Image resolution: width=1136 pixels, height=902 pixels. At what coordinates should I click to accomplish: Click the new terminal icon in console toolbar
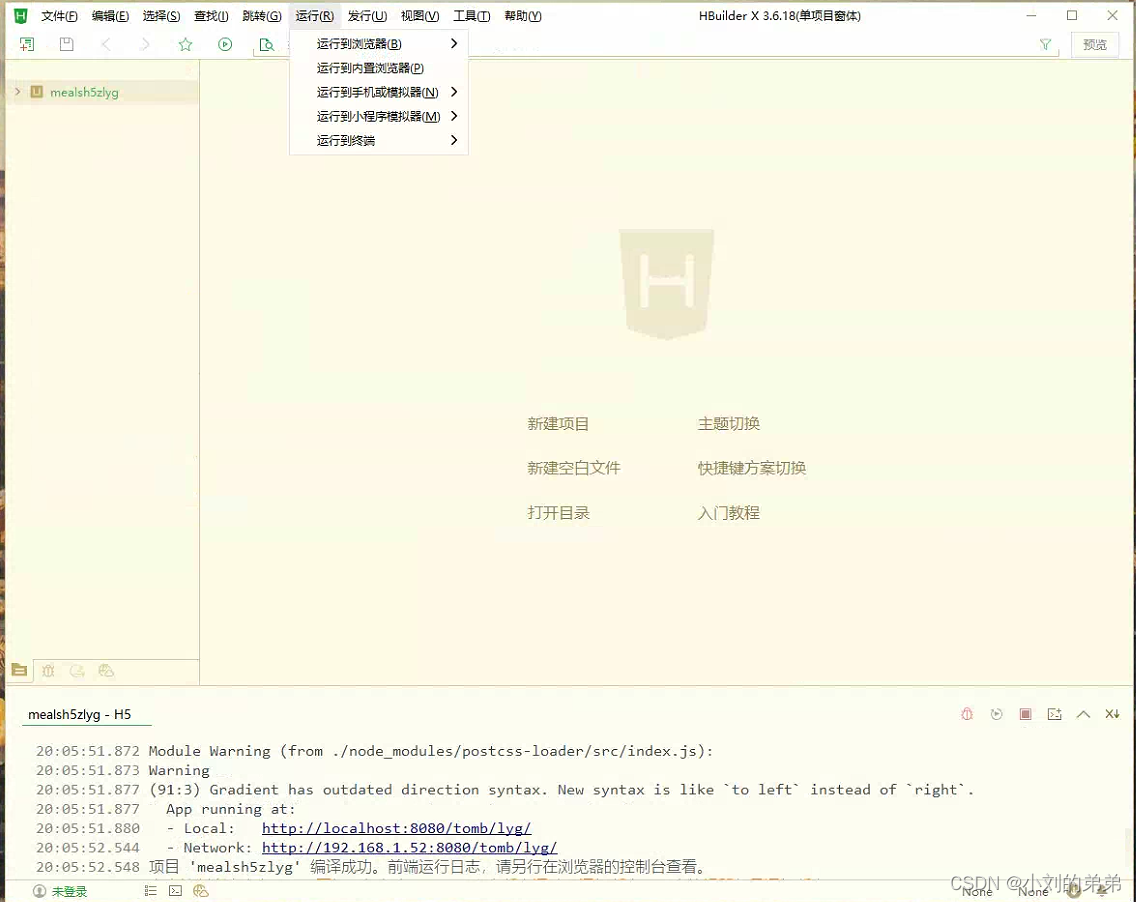pyautogui.click(x=1055, y=714)
